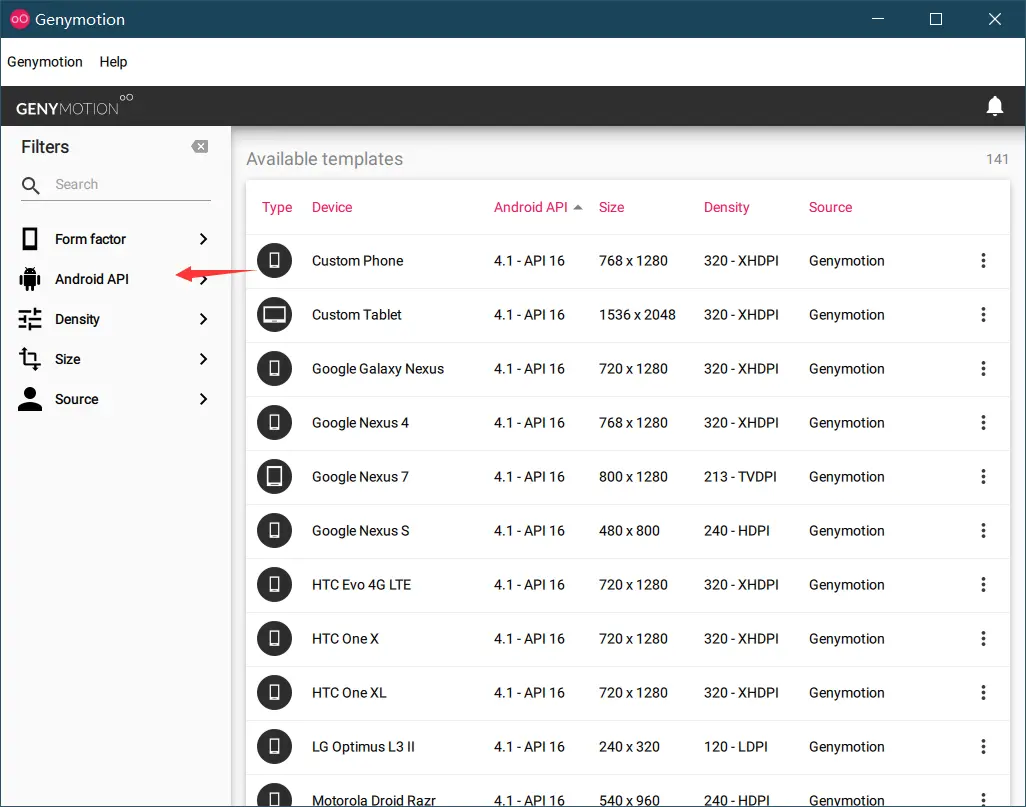This screenshot has width=1026, height=807.
Task: Open options menu for Custom Tablet
Action: [983, 315]
